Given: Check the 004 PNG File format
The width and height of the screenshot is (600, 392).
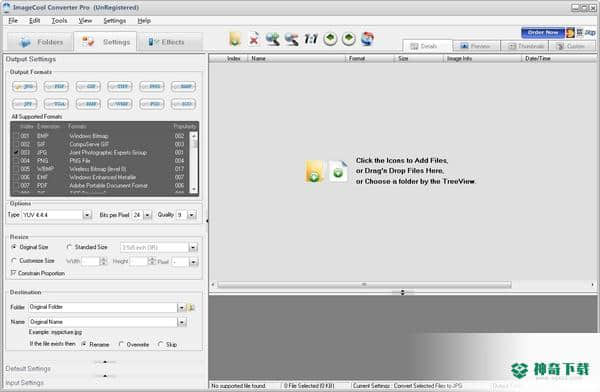Looking at the screenshot, I should (16, 161).
